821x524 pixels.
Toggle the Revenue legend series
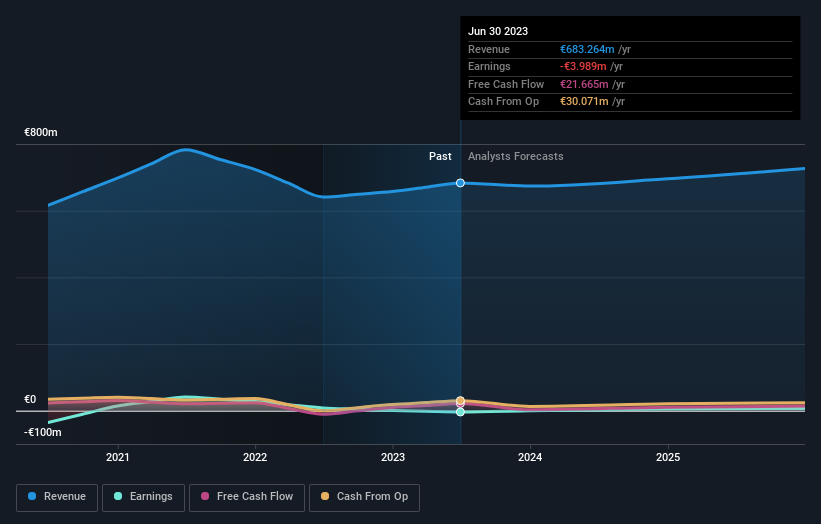(x=57, y=497)
